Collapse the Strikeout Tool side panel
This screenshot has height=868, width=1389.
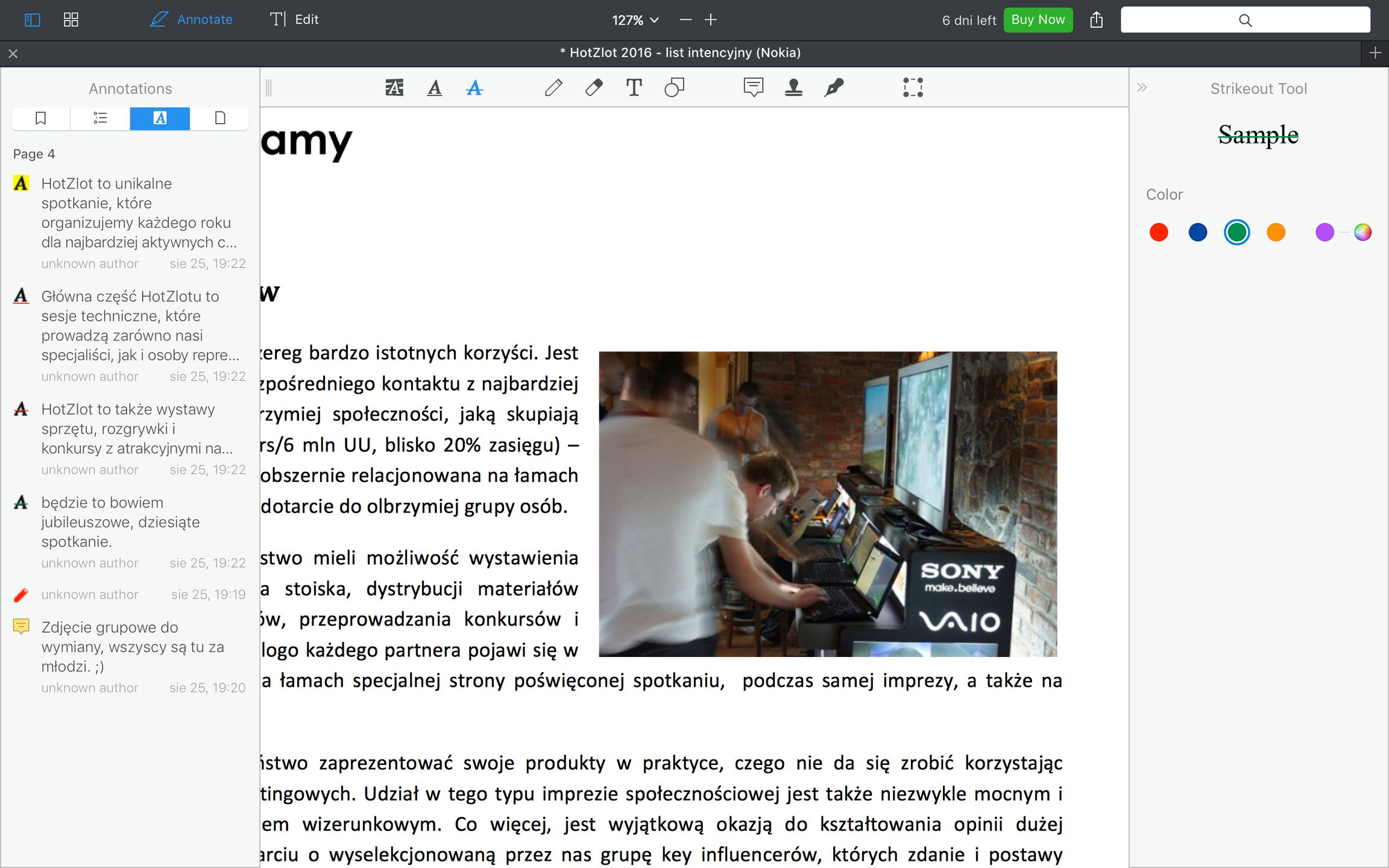(x=1142, y=88)
